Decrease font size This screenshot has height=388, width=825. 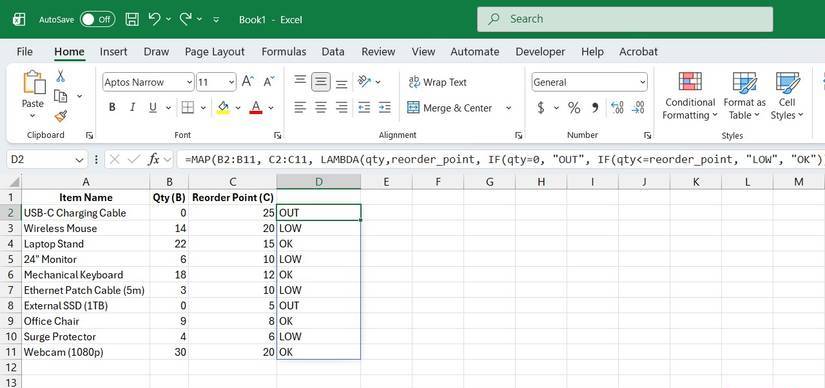point(269,82)
